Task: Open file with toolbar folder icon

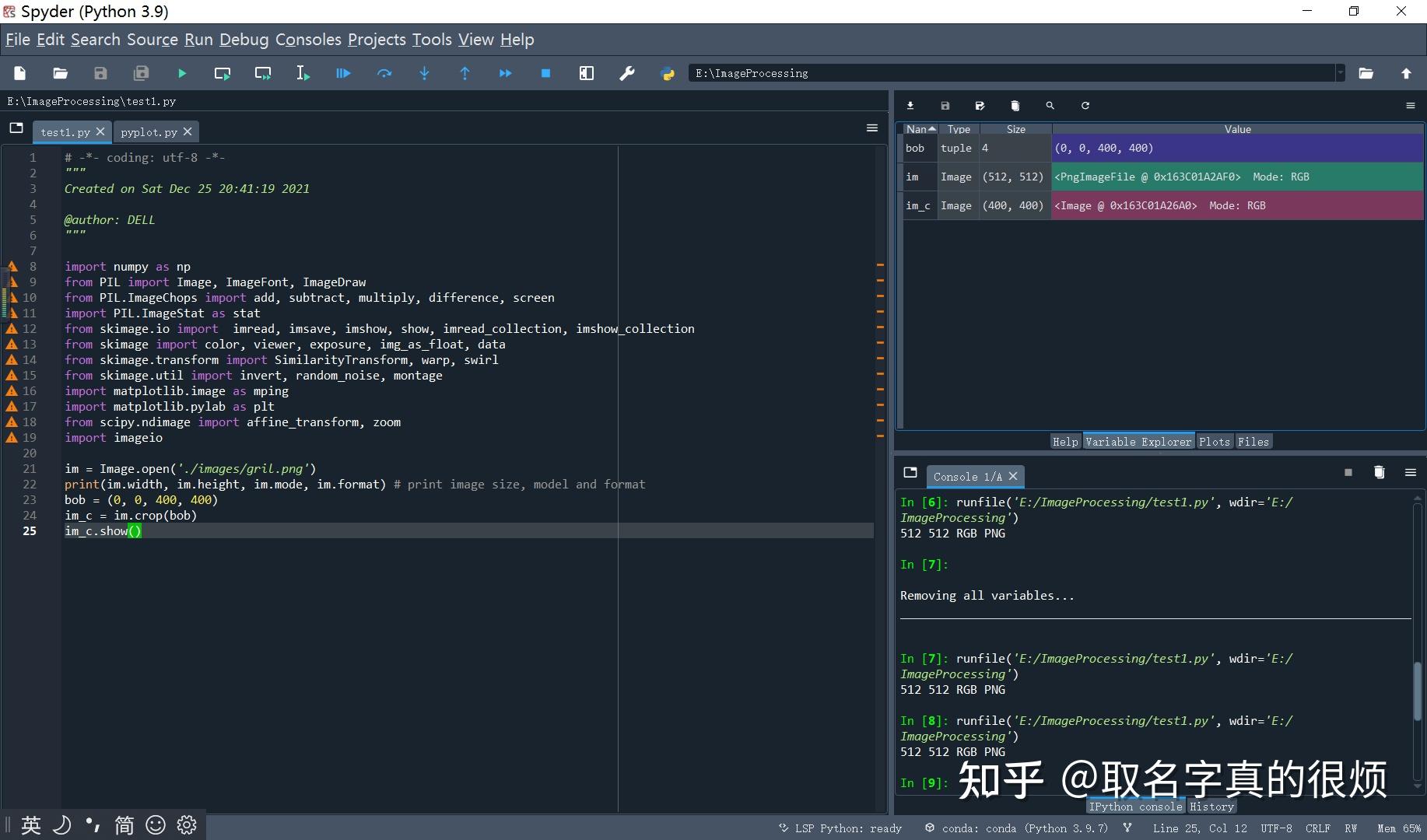Action: [x=60, y=73]
